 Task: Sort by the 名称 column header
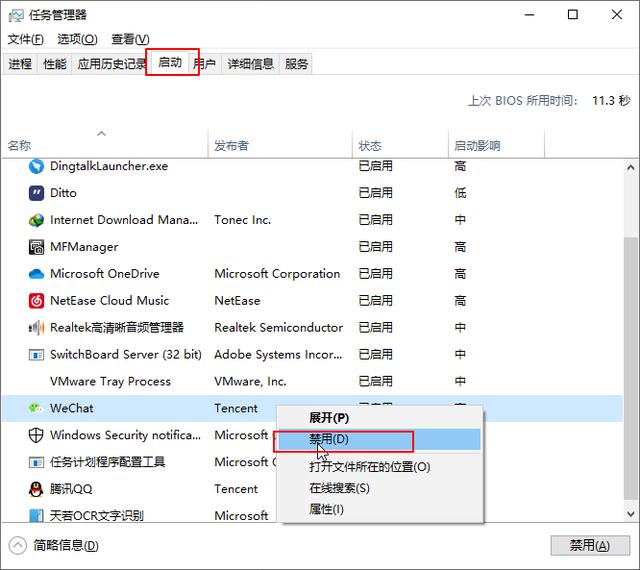click(105, 145)
